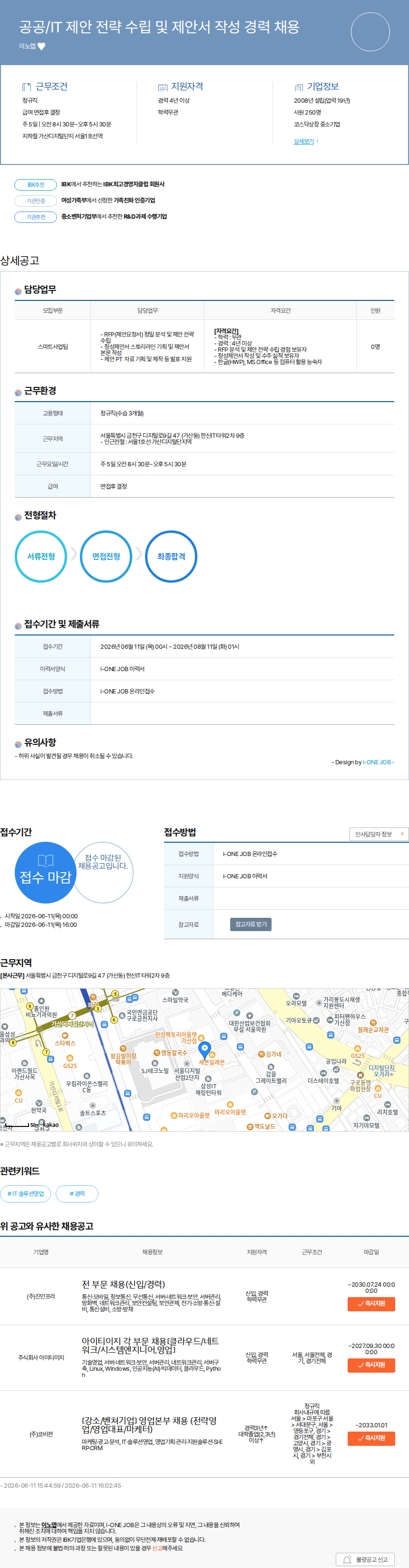Click the 월래순교자관 marker on map

373,1023
